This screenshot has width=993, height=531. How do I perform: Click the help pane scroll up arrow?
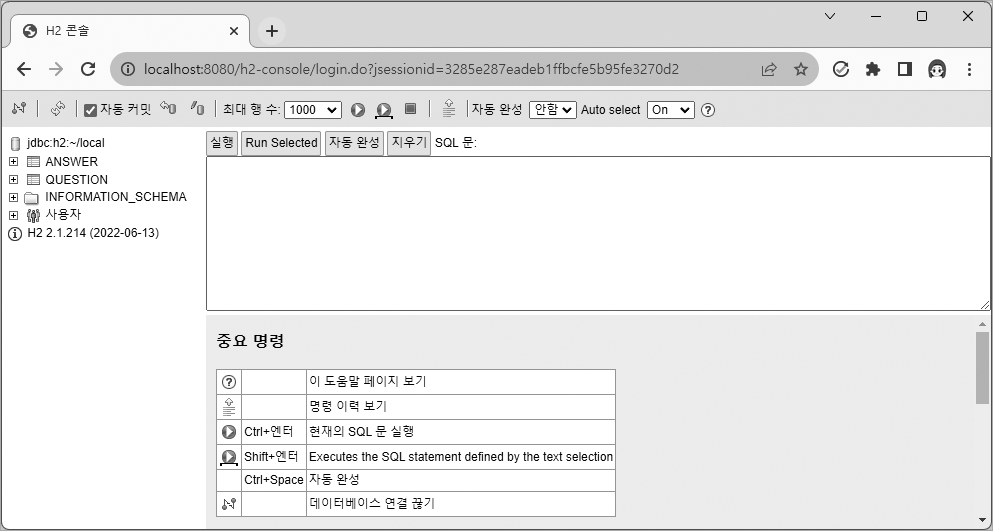(982, 324)
